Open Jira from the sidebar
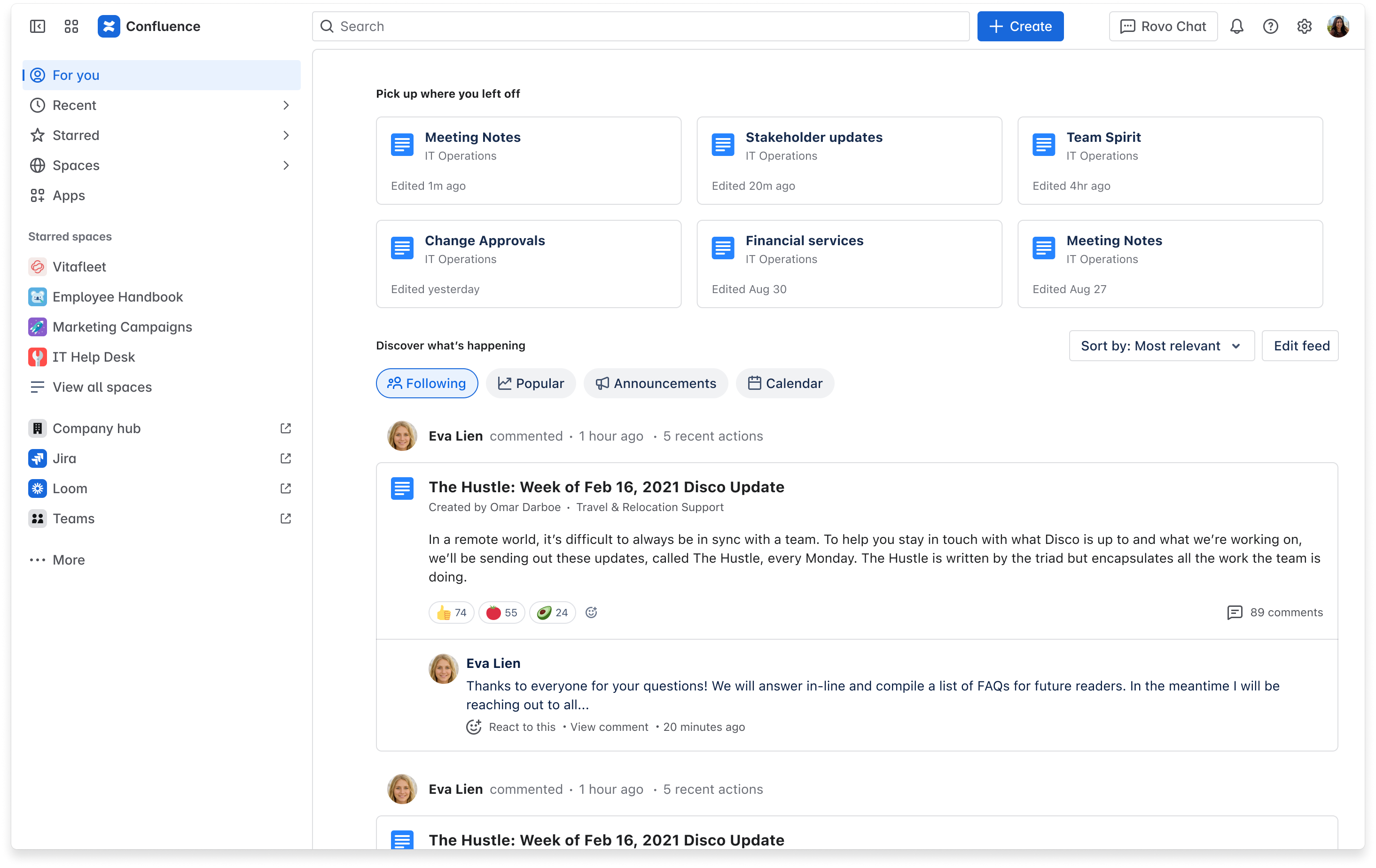The height and width of the screenshot is (868, 1376). pos(64,458)
